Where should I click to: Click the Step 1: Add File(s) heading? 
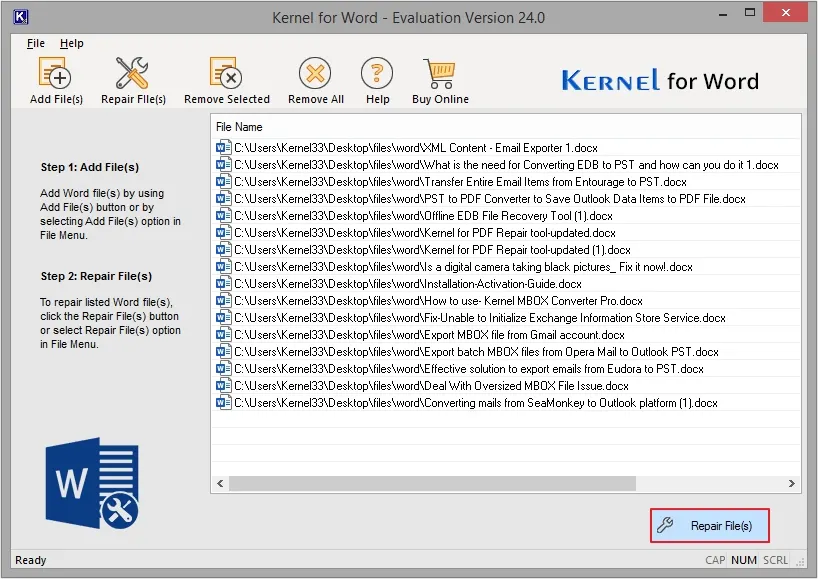tap(90, 167)
